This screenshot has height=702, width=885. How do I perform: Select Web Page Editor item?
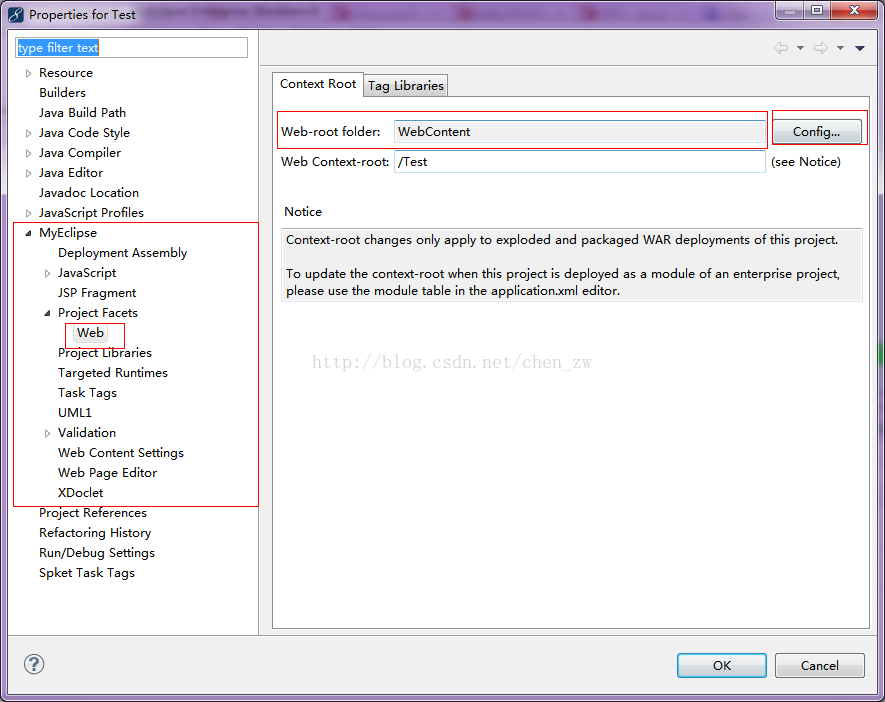click(x=107, y=473)
